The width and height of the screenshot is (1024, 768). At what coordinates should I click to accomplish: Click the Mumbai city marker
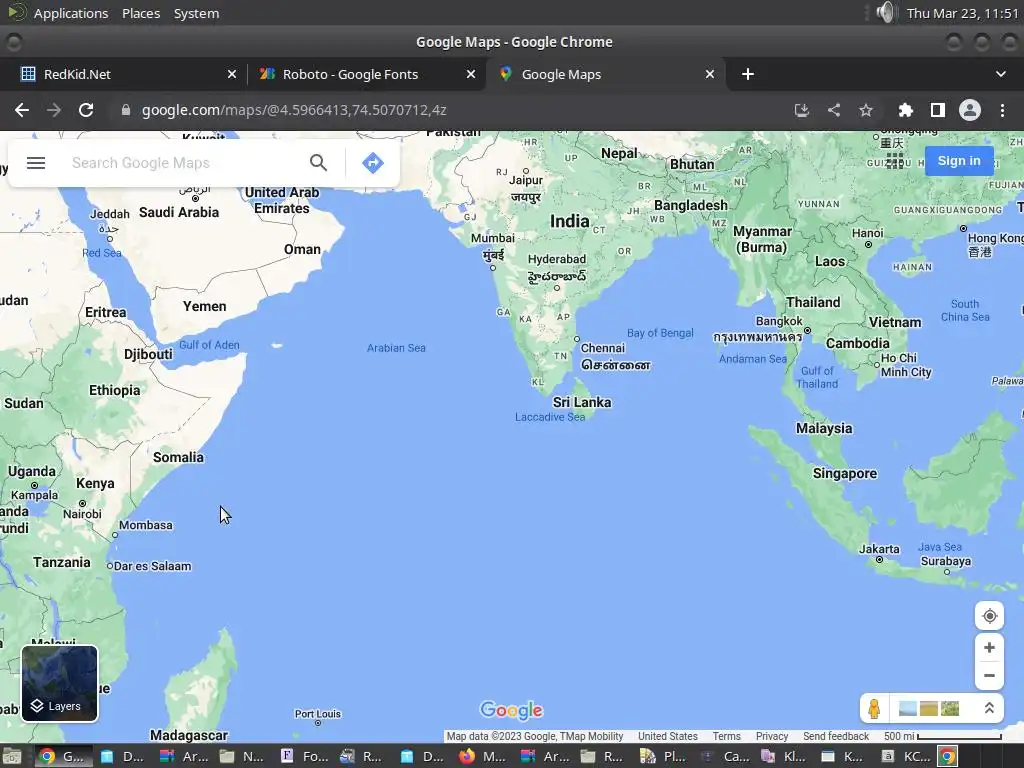click(x=493, y=268)
